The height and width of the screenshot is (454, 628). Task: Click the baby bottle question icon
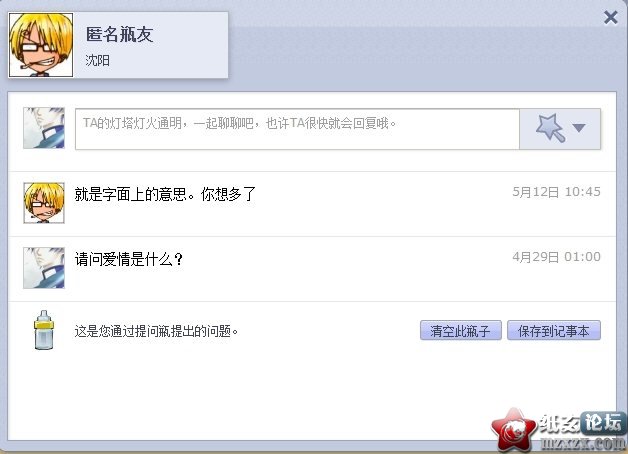pos(44,330)
